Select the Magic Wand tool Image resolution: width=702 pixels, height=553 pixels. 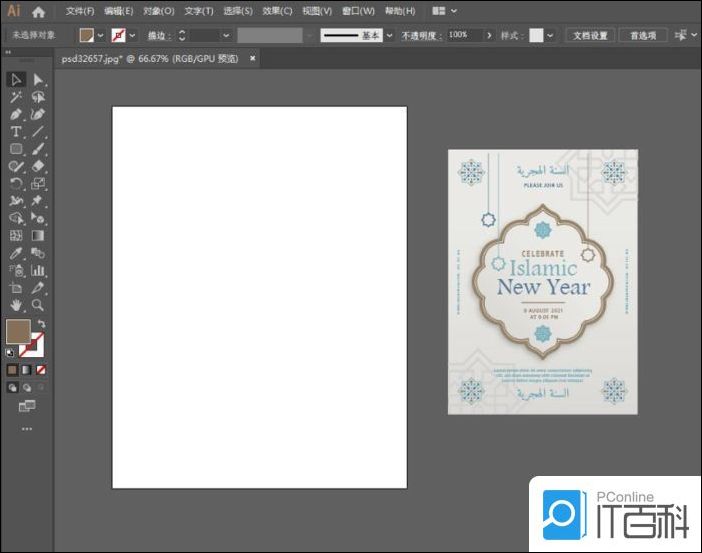16,97
